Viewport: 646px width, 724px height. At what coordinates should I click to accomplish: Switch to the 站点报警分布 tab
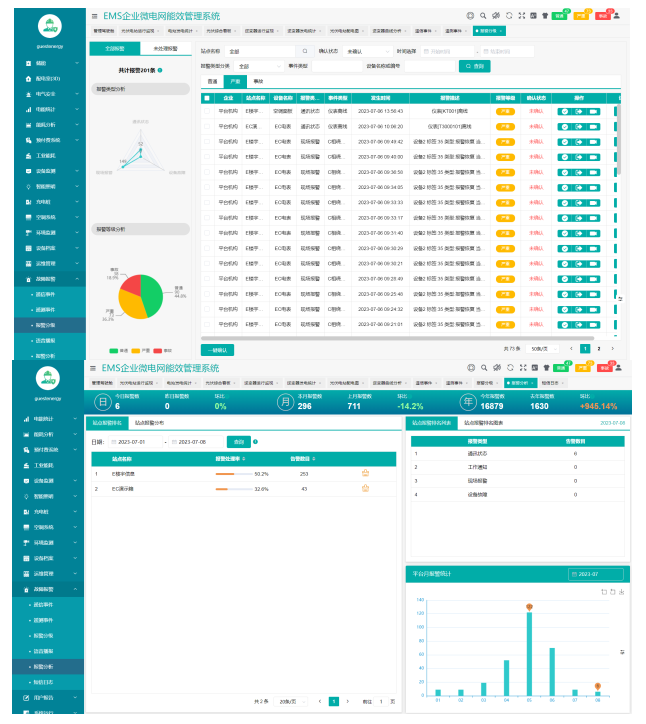point(149,423)
